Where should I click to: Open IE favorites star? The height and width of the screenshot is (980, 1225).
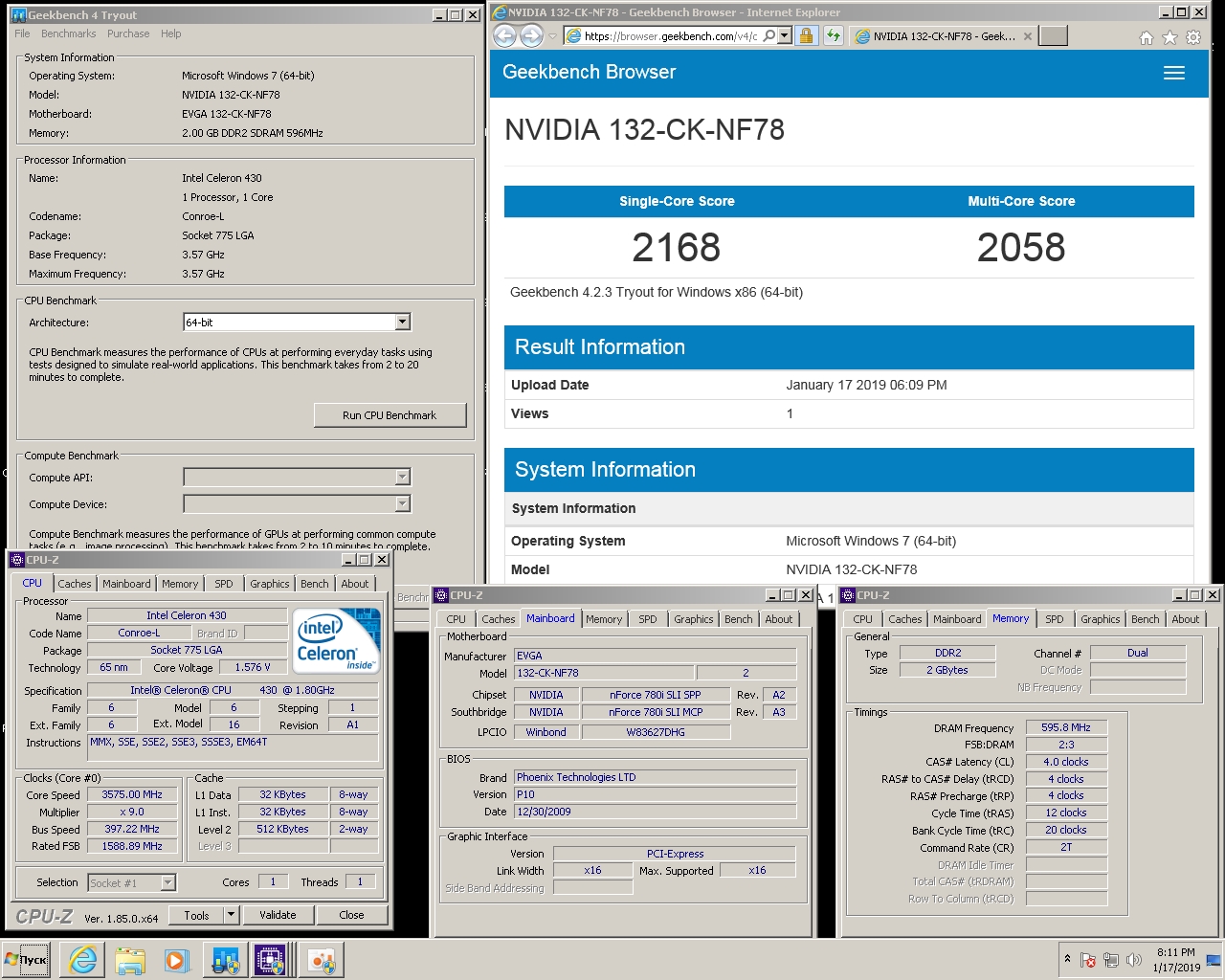(x=1169, y=37)
